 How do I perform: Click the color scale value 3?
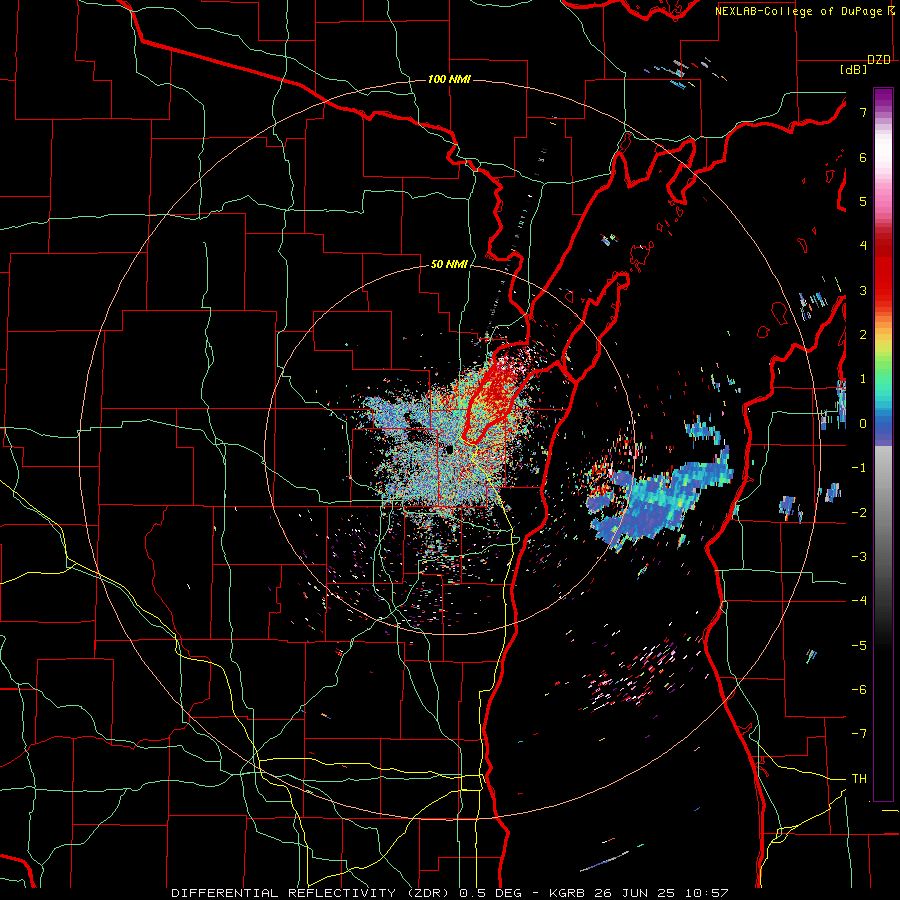[863, 290]
